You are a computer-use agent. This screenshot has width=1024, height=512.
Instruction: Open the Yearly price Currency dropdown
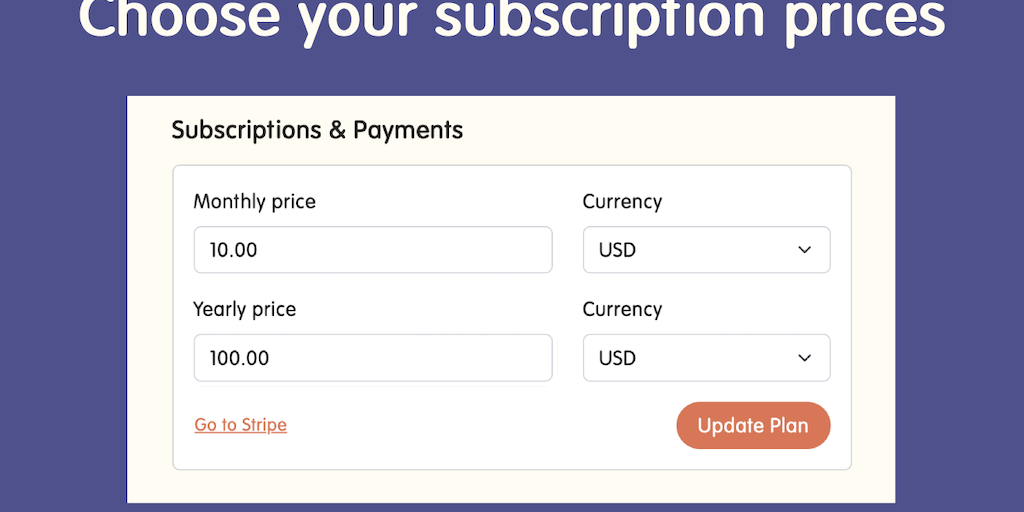pos(706,358)
